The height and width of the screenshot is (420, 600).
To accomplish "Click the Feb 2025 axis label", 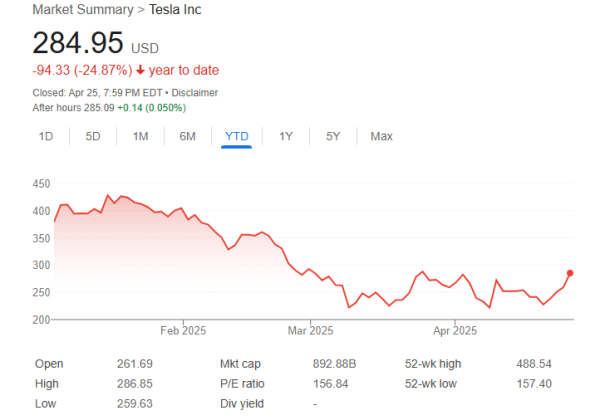I will tap(181, 329).
